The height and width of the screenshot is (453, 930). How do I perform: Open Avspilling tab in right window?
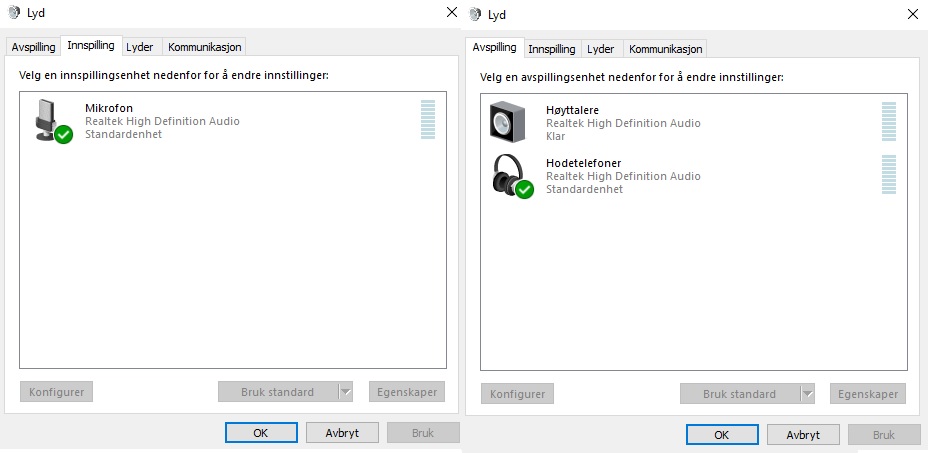pyautogui.click(x=494, y=47)
